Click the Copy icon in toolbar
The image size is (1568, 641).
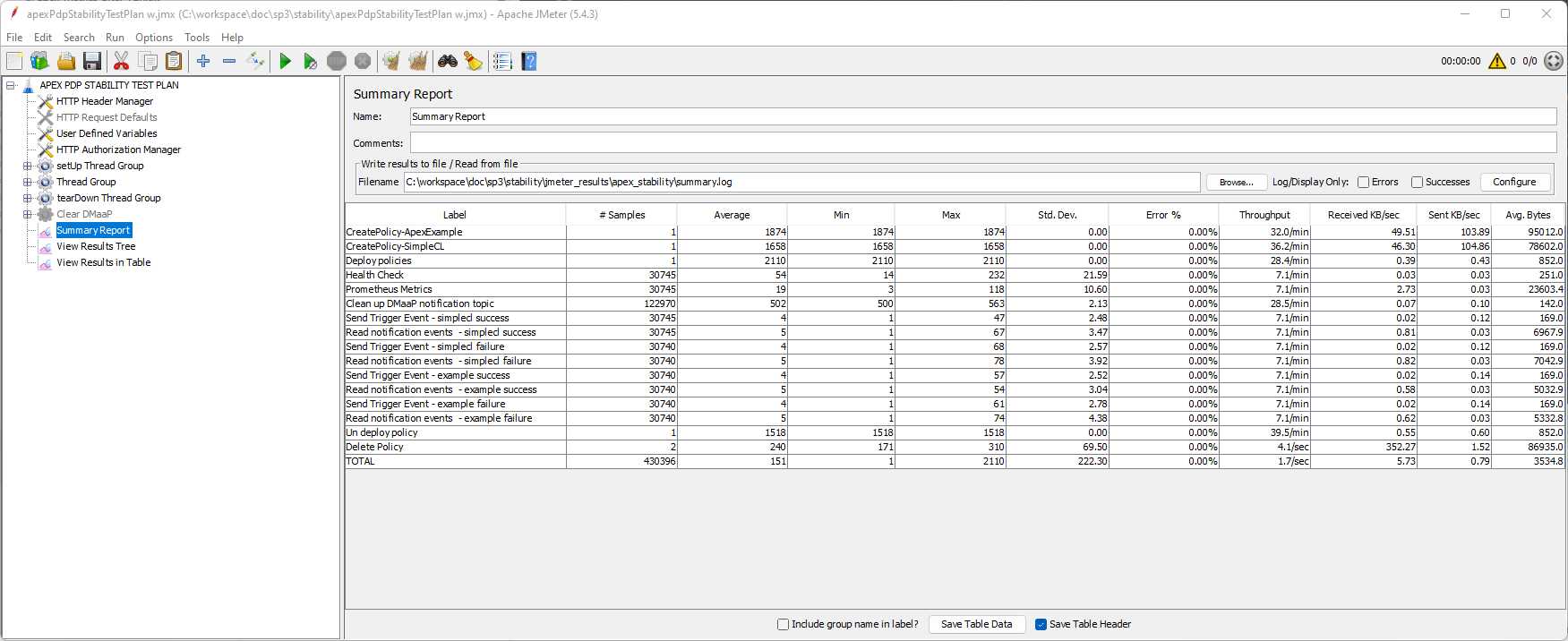[x=148, y=61]
